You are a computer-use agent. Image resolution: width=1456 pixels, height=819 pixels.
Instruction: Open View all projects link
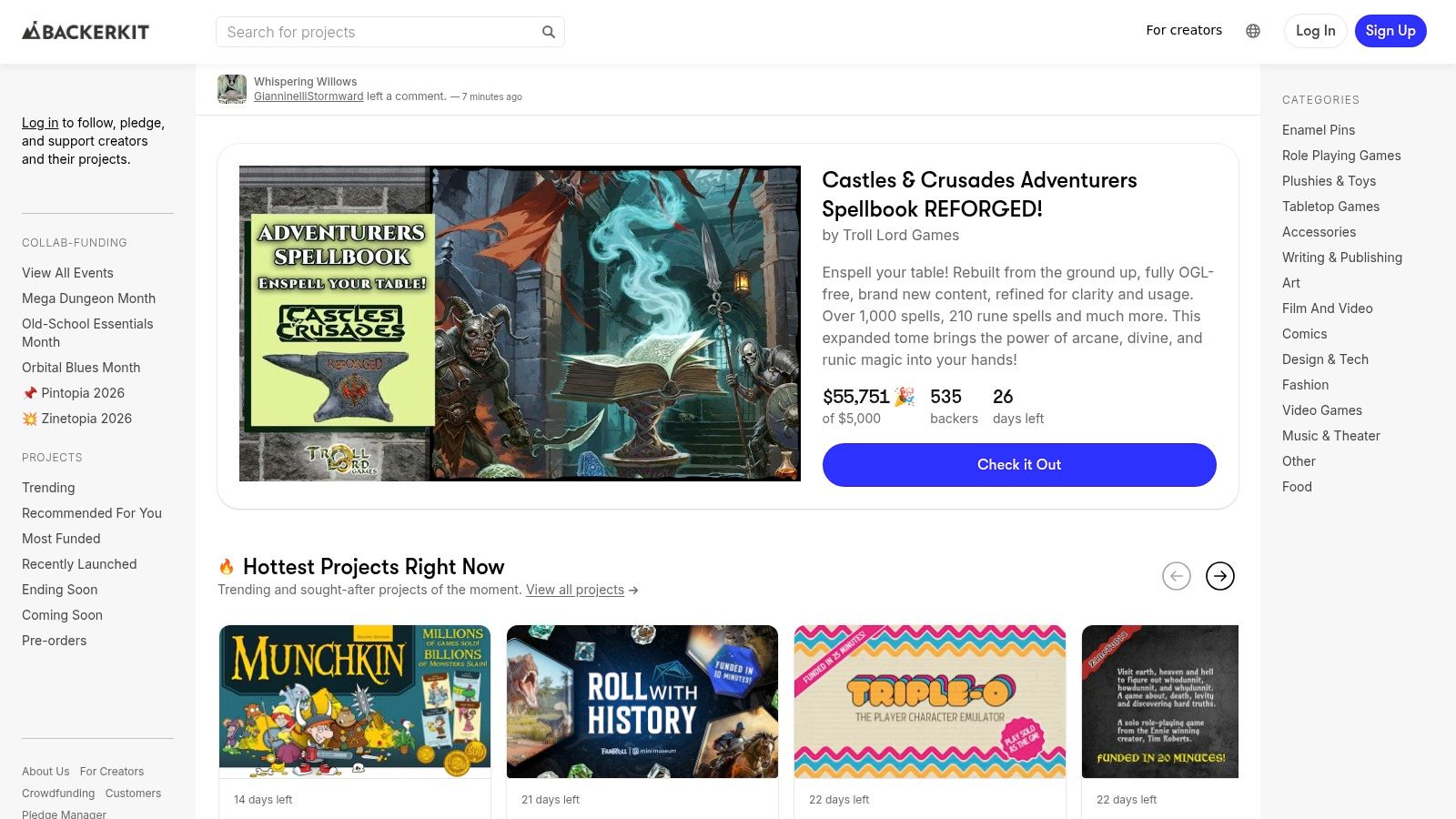[x=575, y=590]
